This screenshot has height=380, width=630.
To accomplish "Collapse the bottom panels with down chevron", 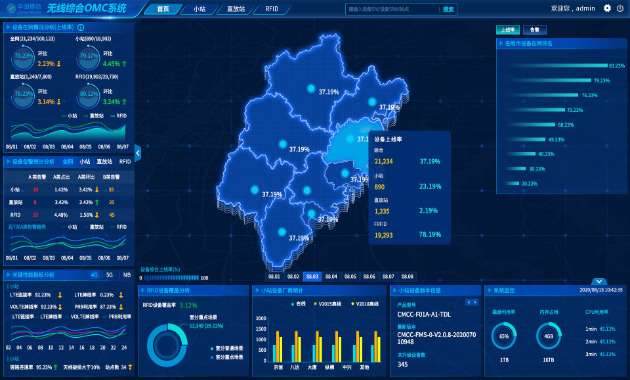I will (599, 281).
